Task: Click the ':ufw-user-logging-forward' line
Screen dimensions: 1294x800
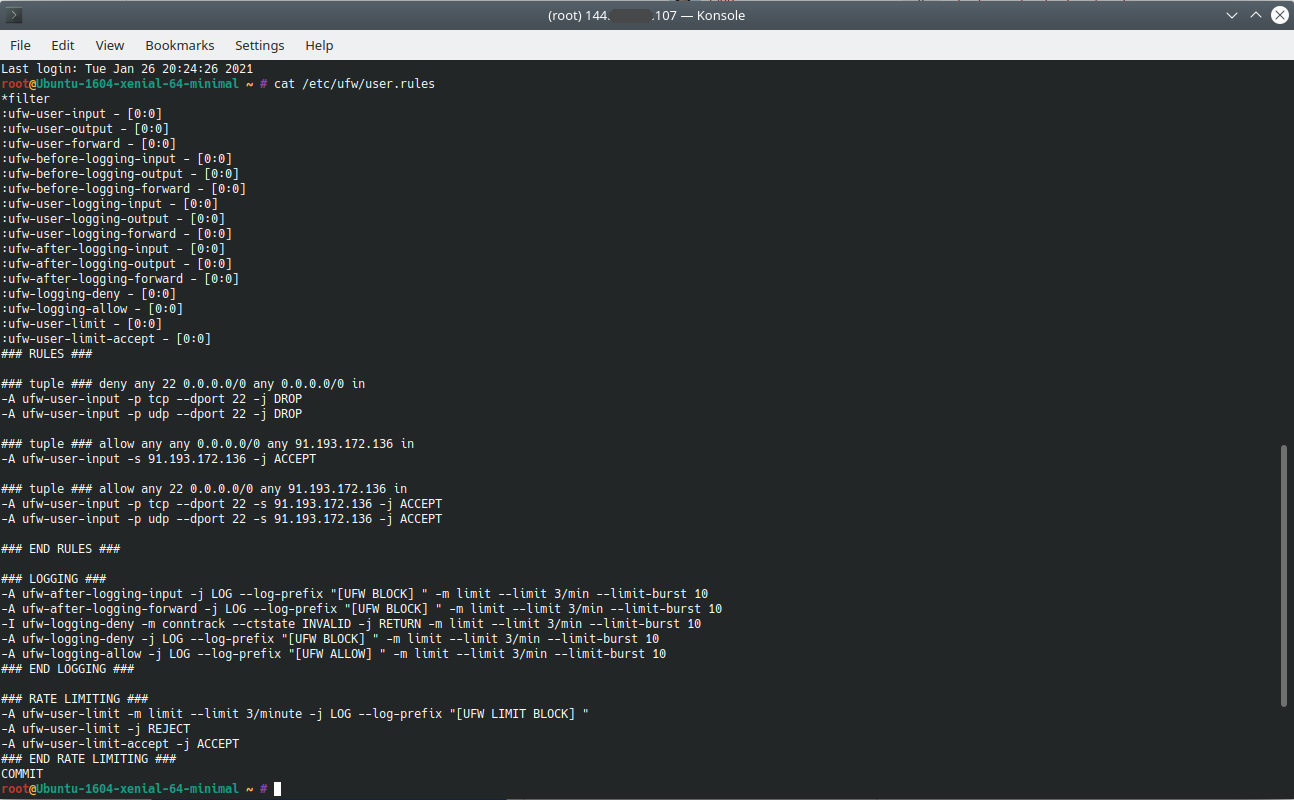Action: pos(117,234)
